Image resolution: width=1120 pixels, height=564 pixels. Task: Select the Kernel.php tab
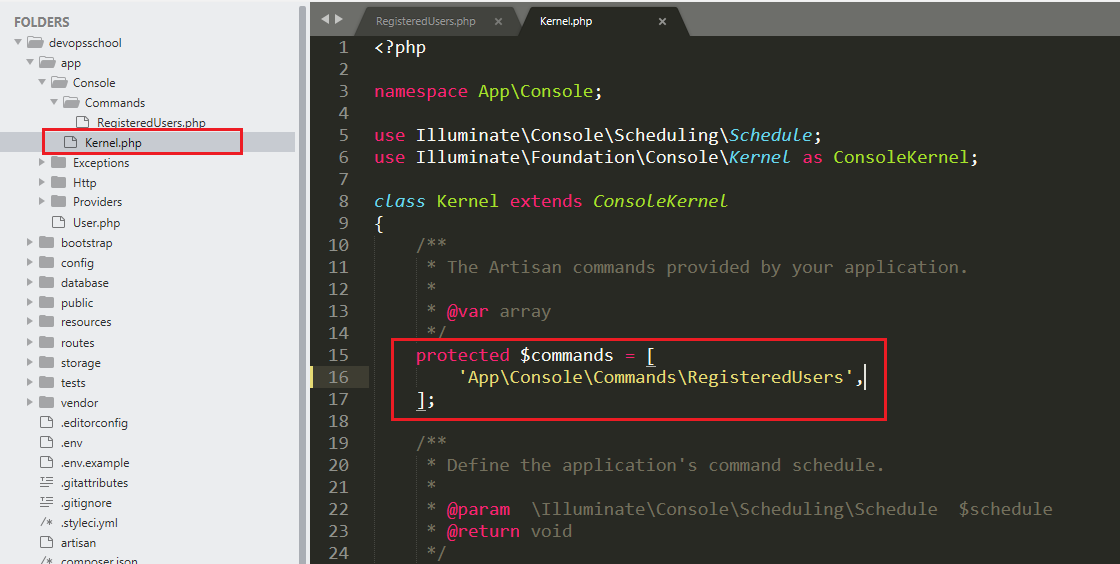pyautogui.click(x=566, y=21)
